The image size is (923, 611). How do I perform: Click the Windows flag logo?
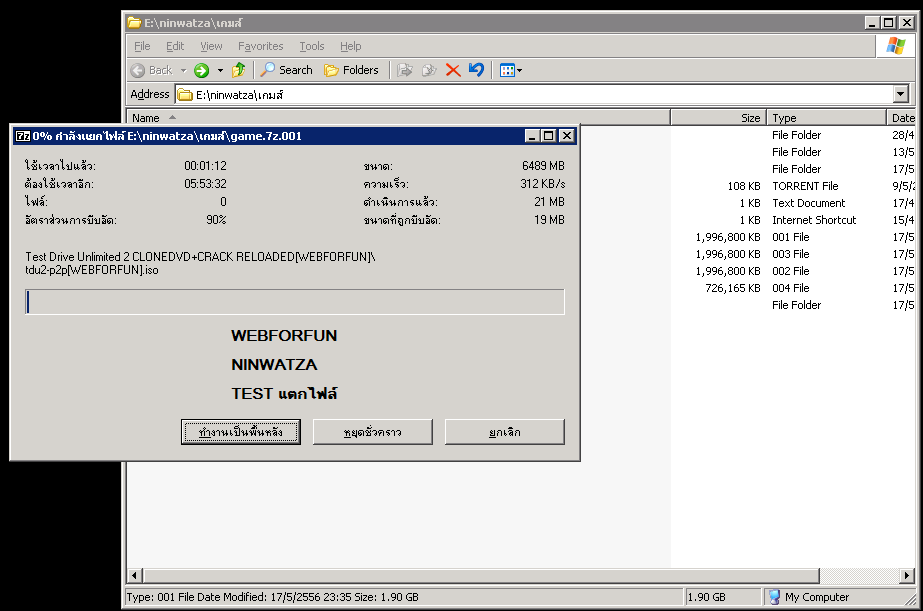(895, 46)
